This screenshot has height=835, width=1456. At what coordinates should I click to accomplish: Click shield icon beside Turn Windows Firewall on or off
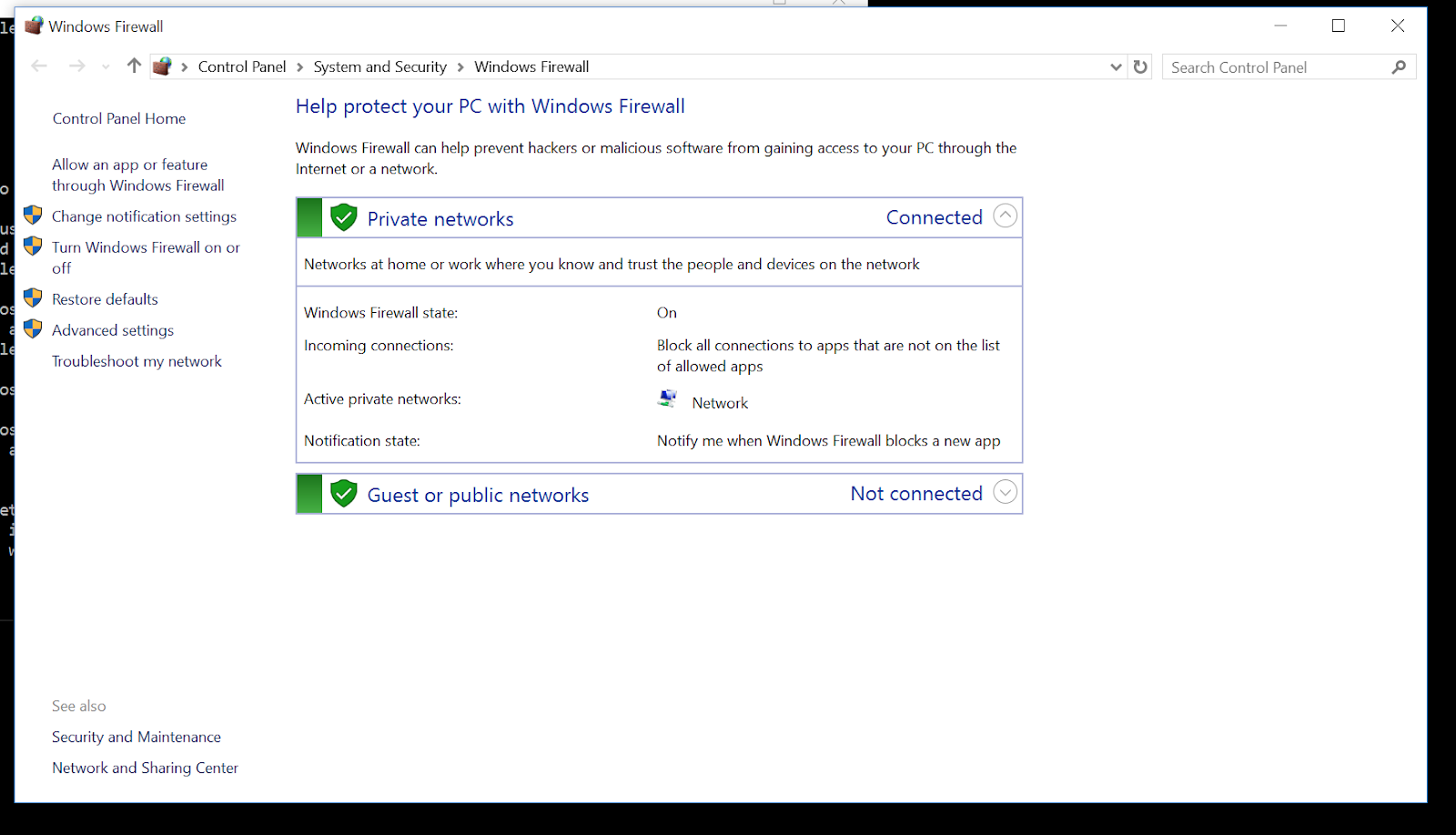coord(33,246)
